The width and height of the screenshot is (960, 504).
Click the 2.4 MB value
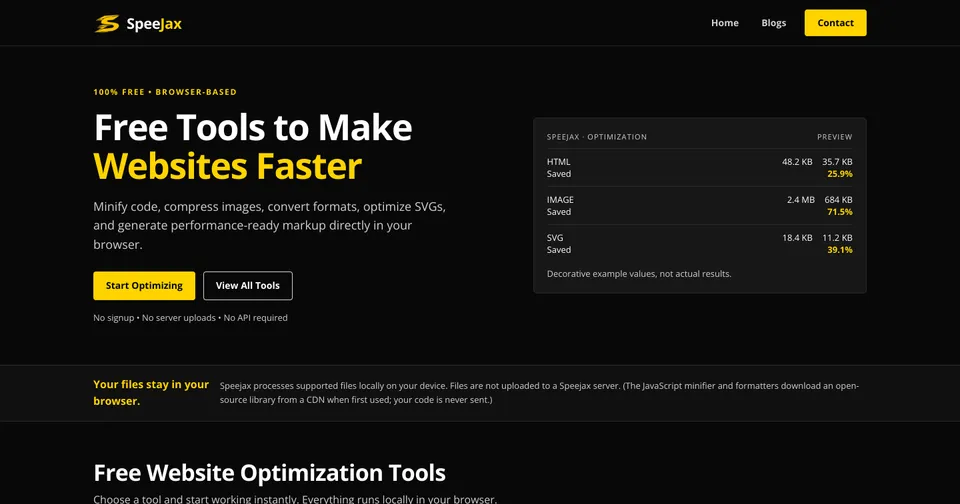click(801, 200)
